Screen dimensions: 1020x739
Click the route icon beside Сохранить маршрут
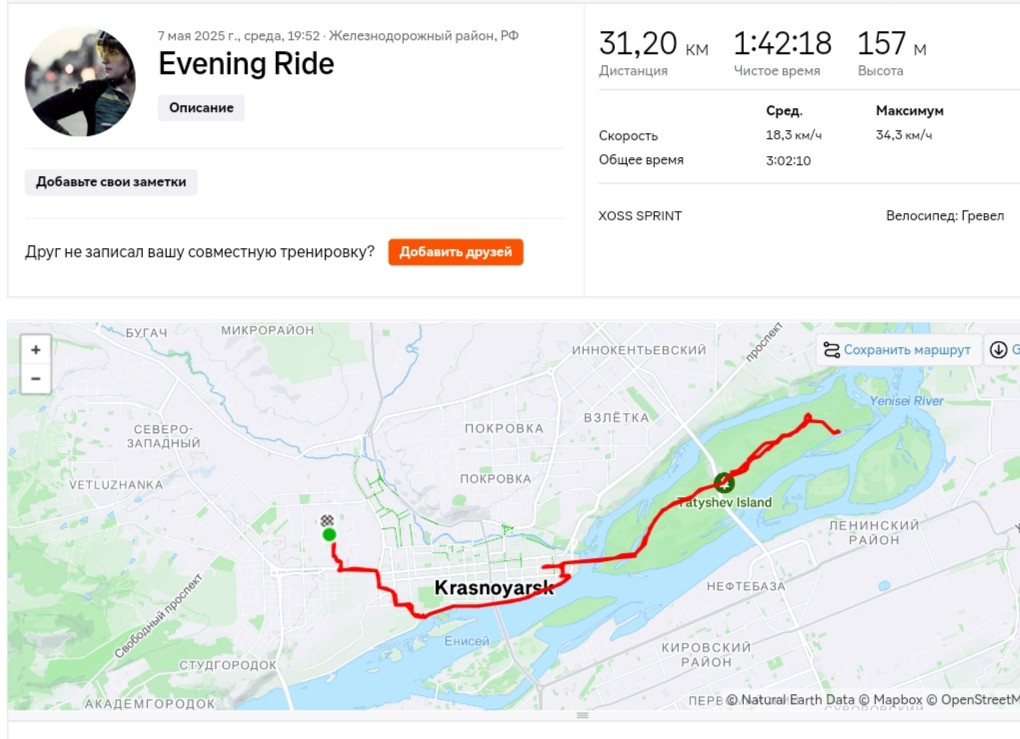coord(831,350)
